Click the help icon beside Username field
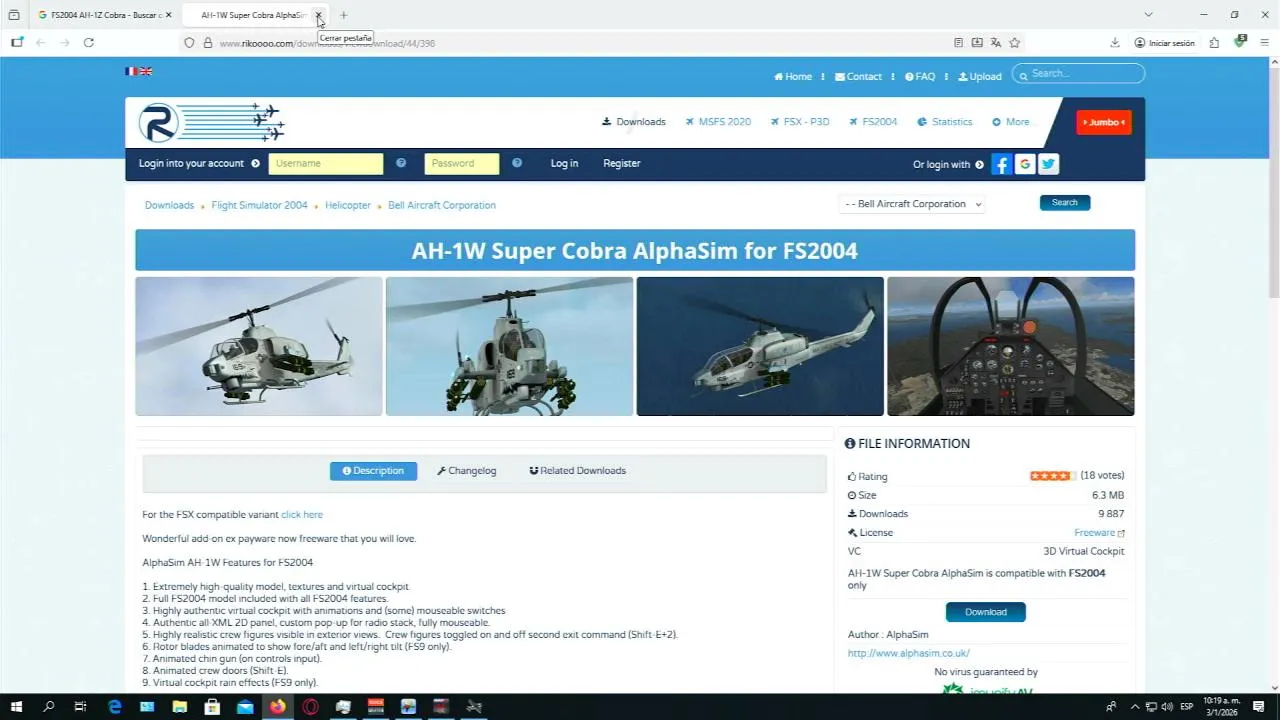This screenshot has width=1280, height=720. pos(401,163)
